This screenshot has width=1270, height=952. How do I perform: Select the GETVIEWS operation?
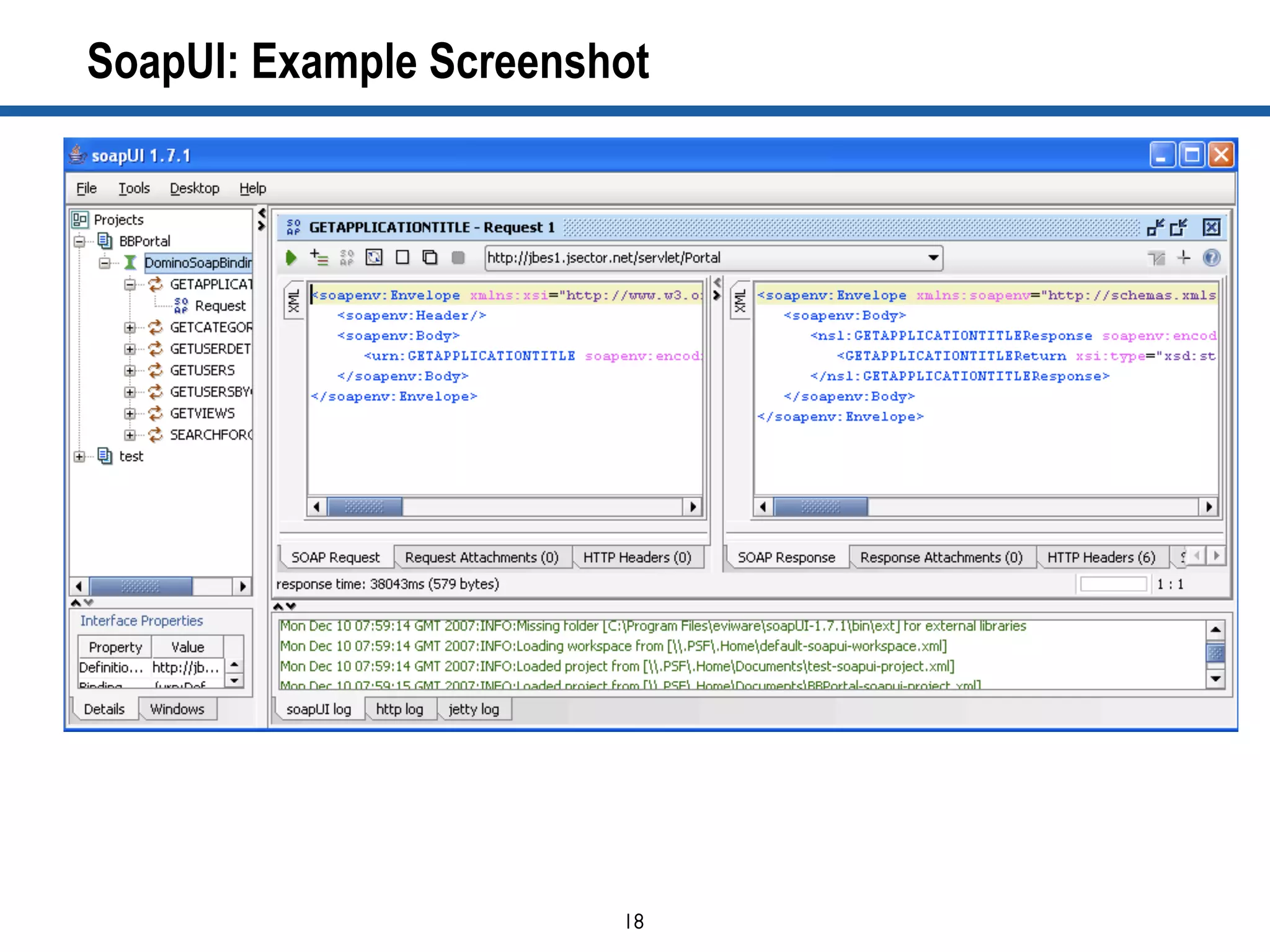tap(202, 413)
